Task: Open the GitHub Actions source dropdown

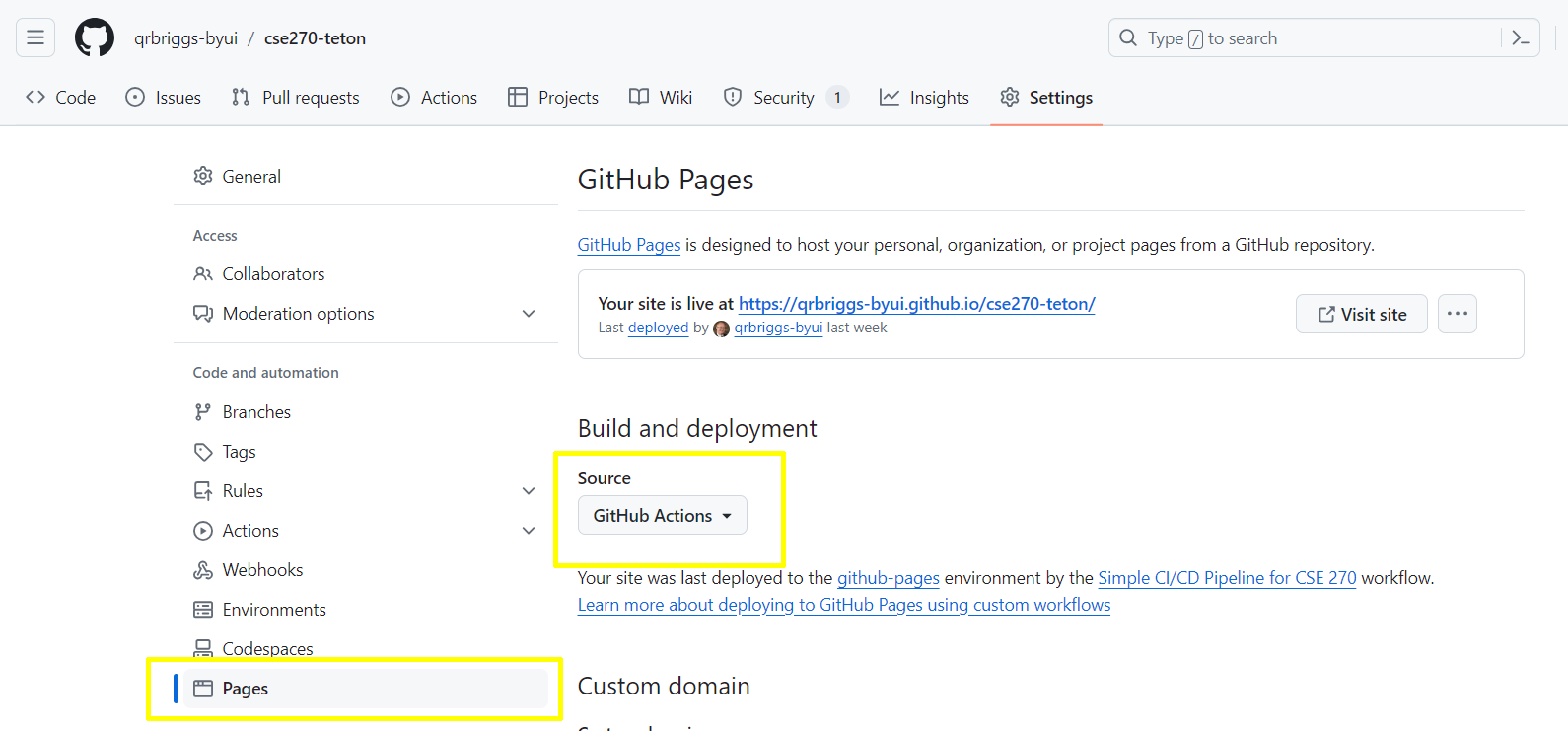Action: (662, 516)
